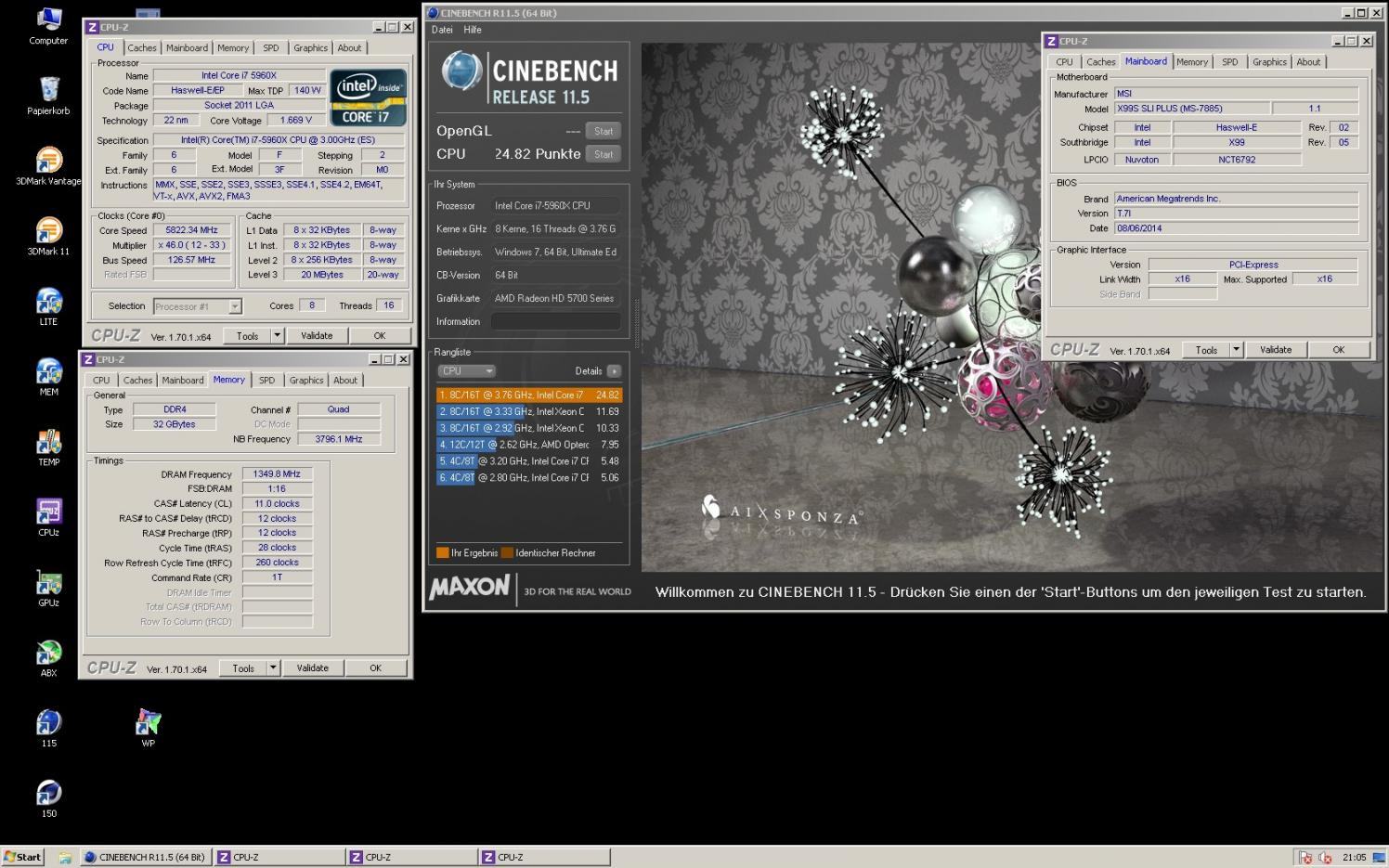Open About tab in top-left CPU-Z
This screenshot has height=868, width=1389.
coord(349,47)
